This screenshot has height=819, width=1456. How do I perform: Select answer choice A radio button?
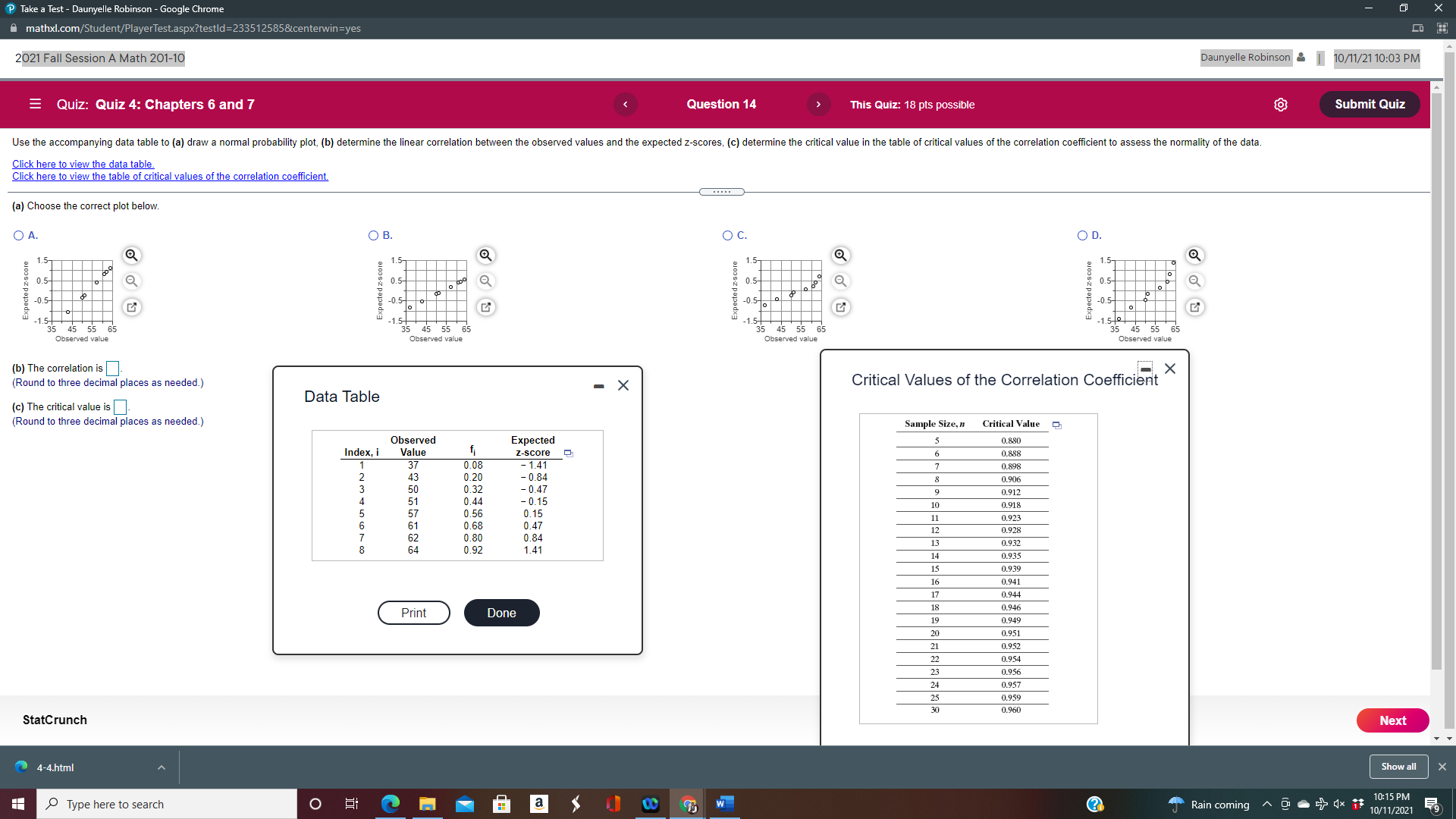(17, 235)
